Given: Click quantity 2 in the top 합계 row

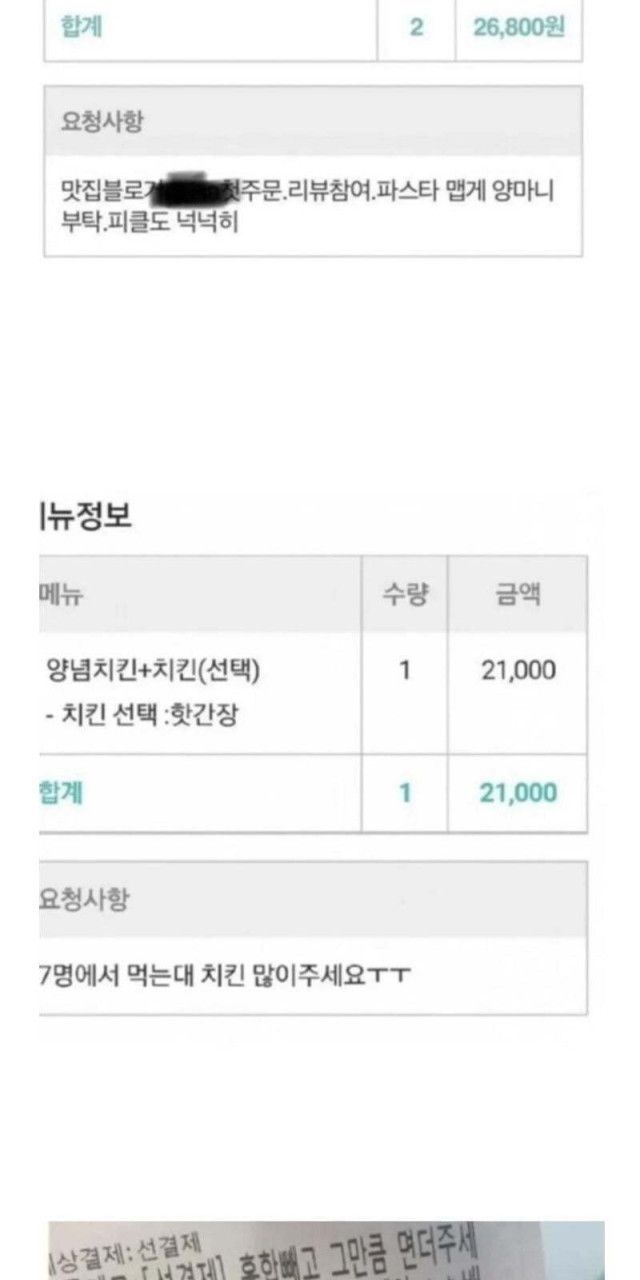Looking at the screenshot, I should [416, 27].
